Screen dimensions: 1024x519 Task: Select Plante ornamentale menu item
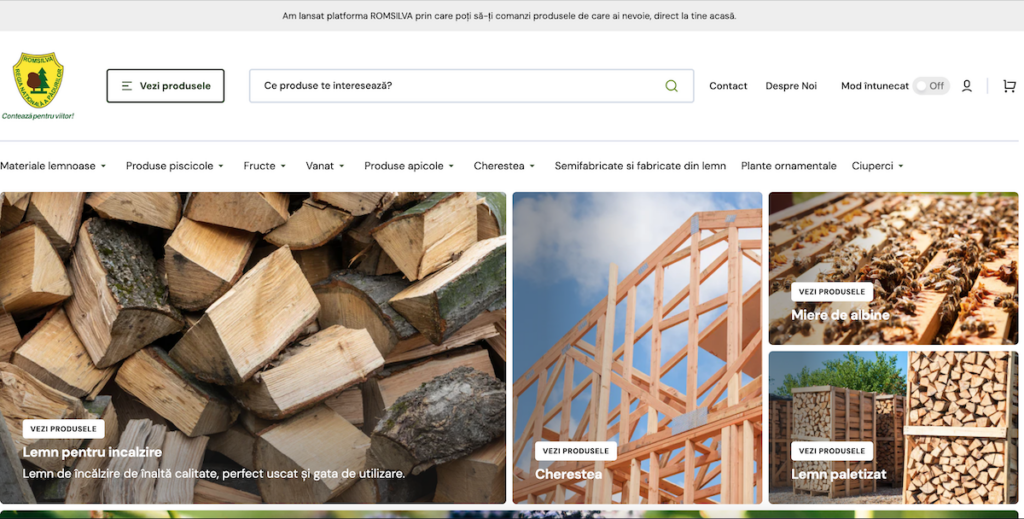click(x=788, y=166)
